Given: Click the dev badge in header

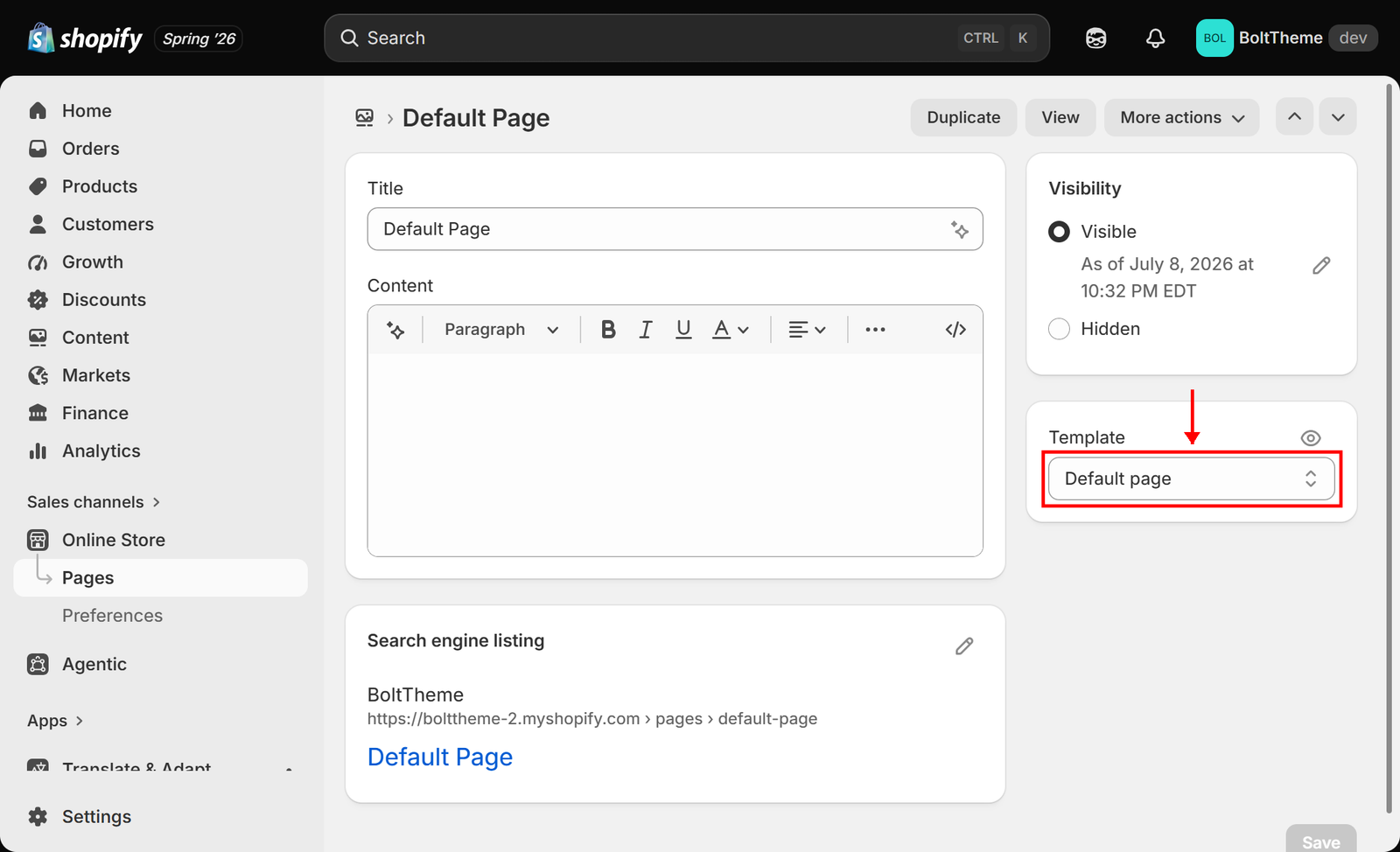Looking at the screenshot, I should pos(1353,38).
